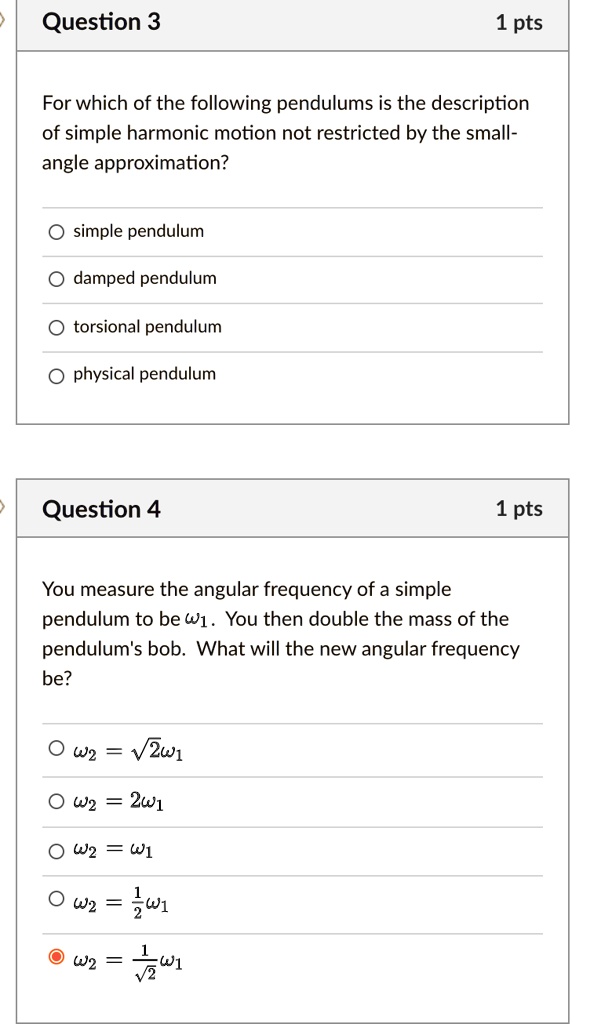601x1024 pixels.
Task: Deselect the currently selected ω2 = (1/√2)ω1 option
Action: pos(56,957)
